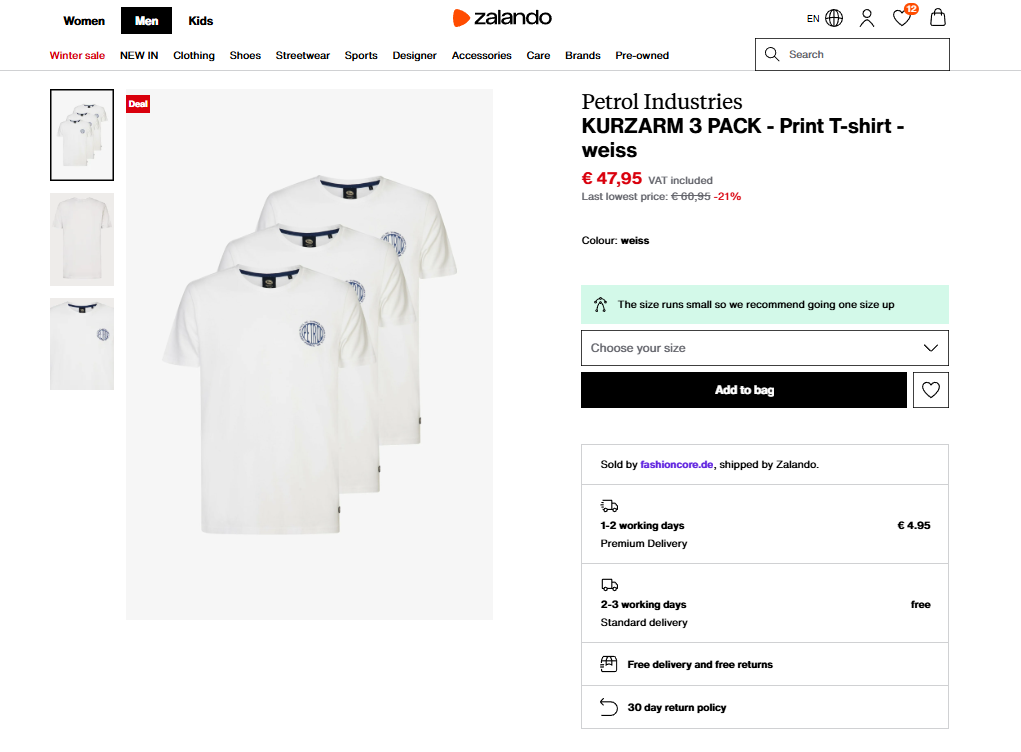
Task: Follow the fashioncore.de seller link
Action: [x=677, y=464]
